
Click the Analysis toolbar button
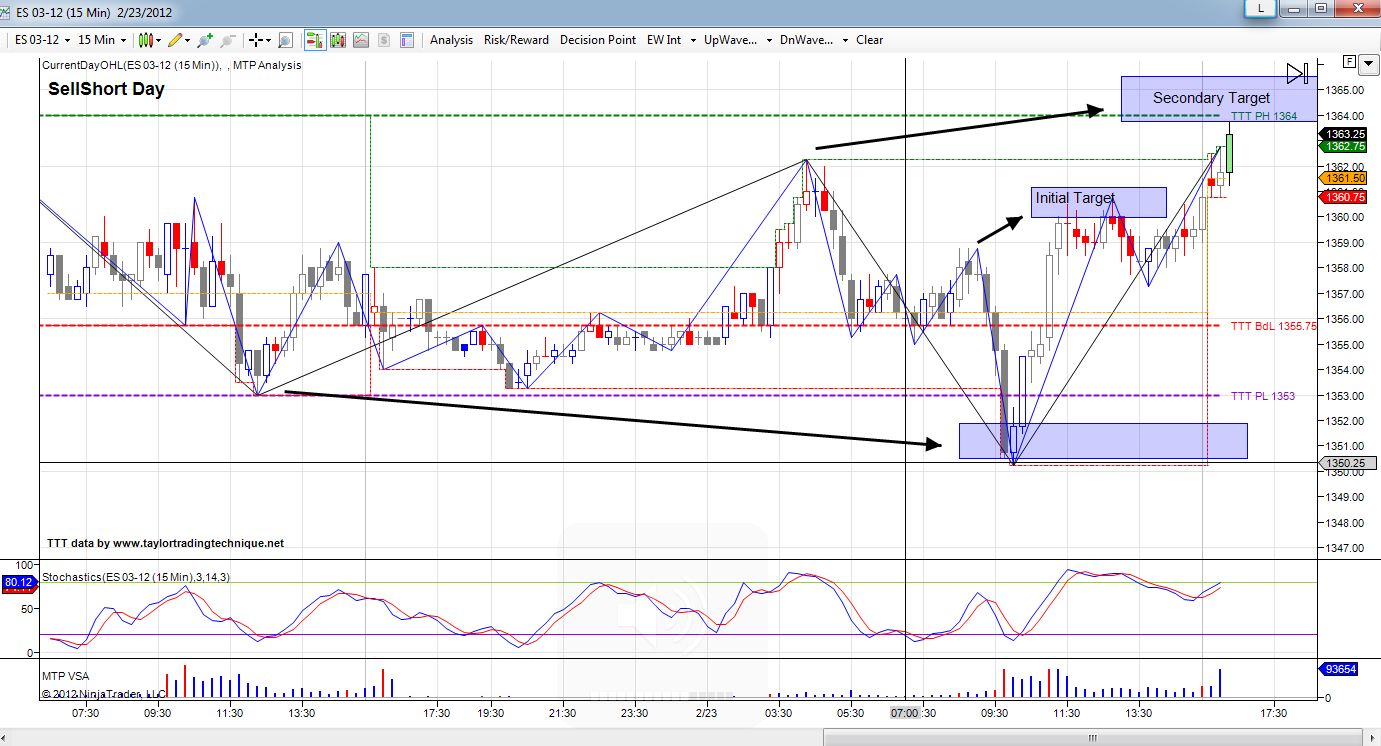(451, 40)
